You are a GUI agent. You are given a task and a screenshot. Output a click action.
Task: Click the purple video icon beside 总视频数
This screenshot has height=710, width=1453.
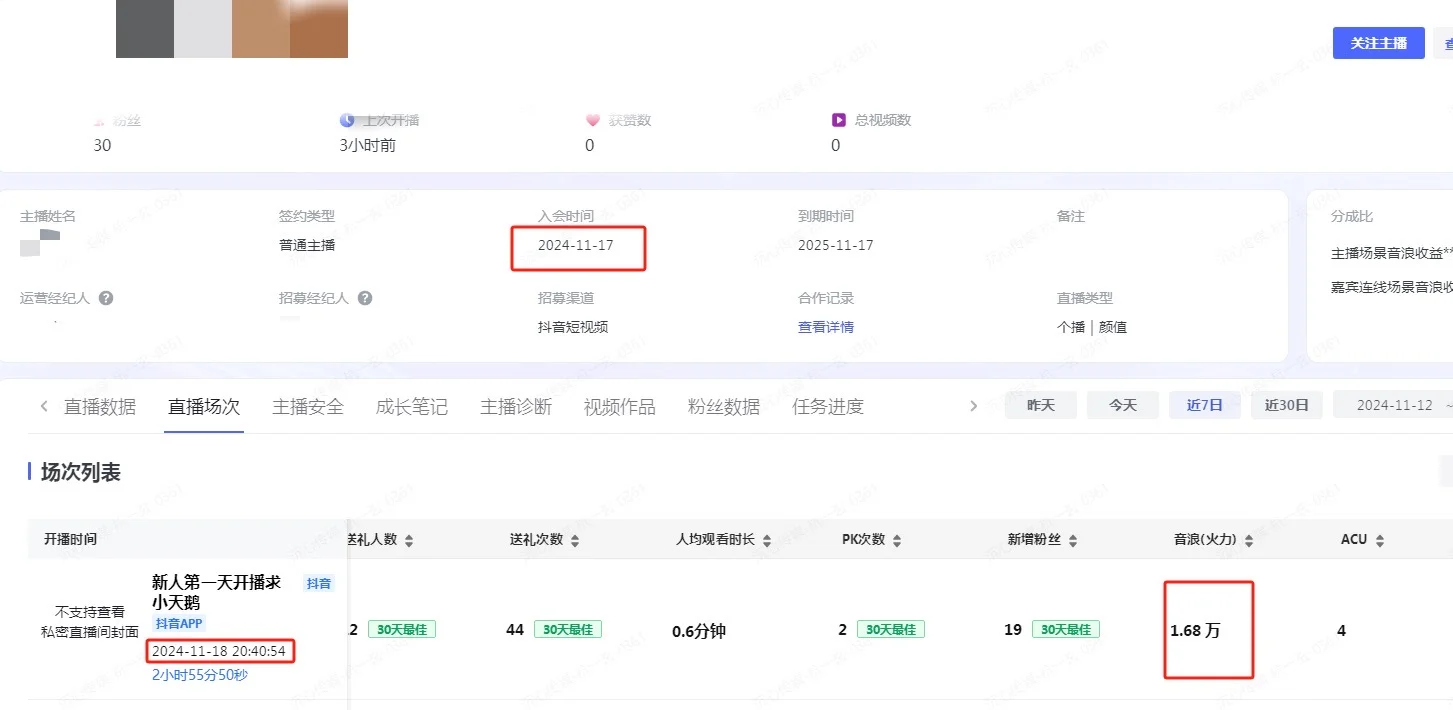coord(839,120)
